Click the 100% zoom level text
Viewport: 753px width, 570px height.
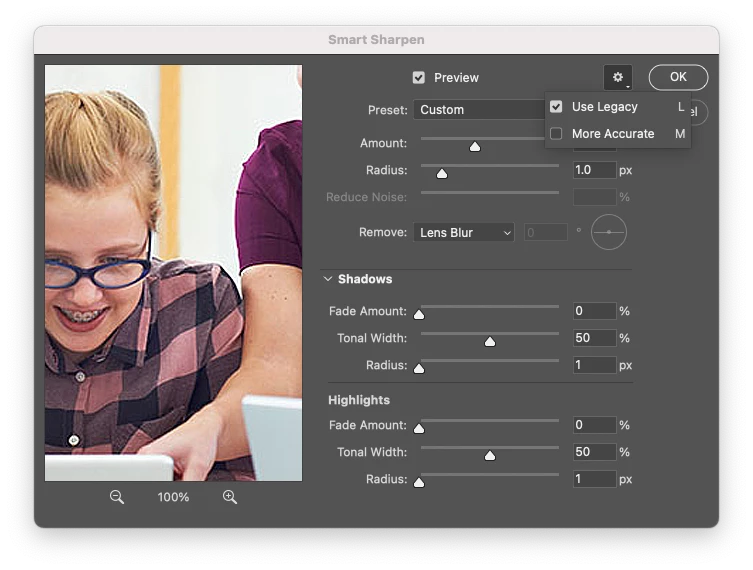coord(173,497)
